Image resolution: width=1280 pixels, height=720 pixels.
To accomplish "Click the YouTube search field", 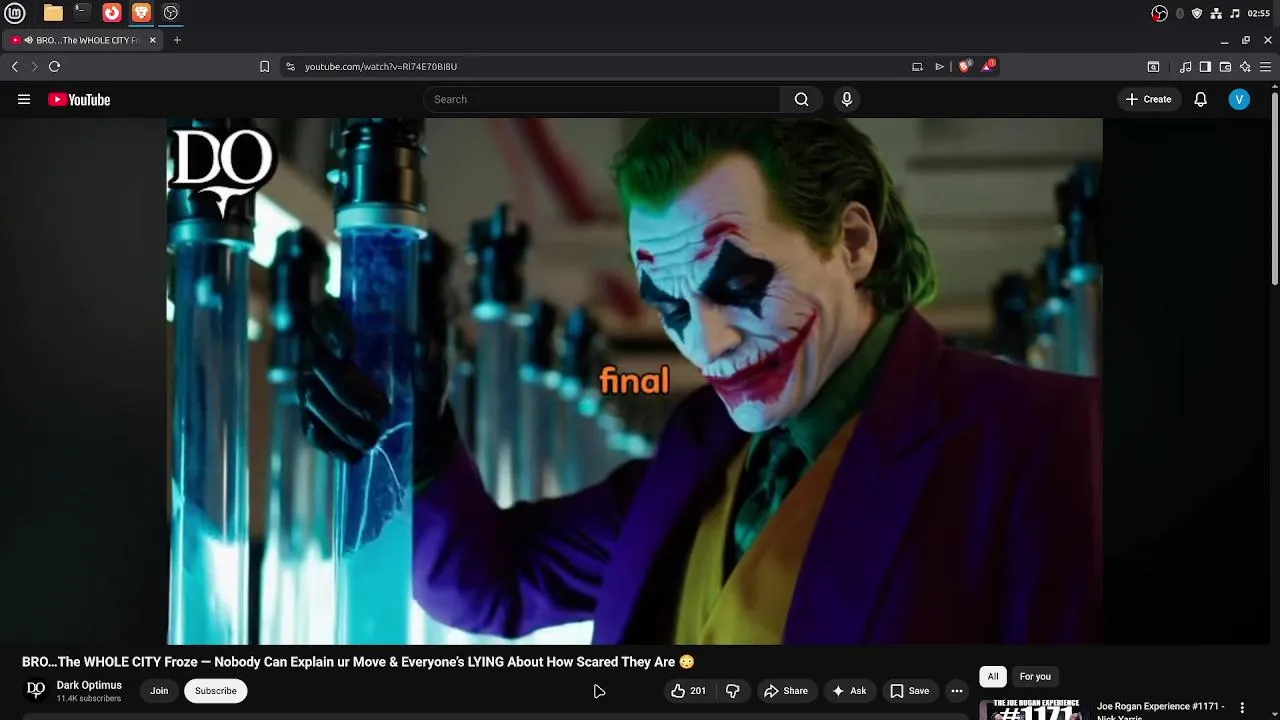I will pos(601,99).
